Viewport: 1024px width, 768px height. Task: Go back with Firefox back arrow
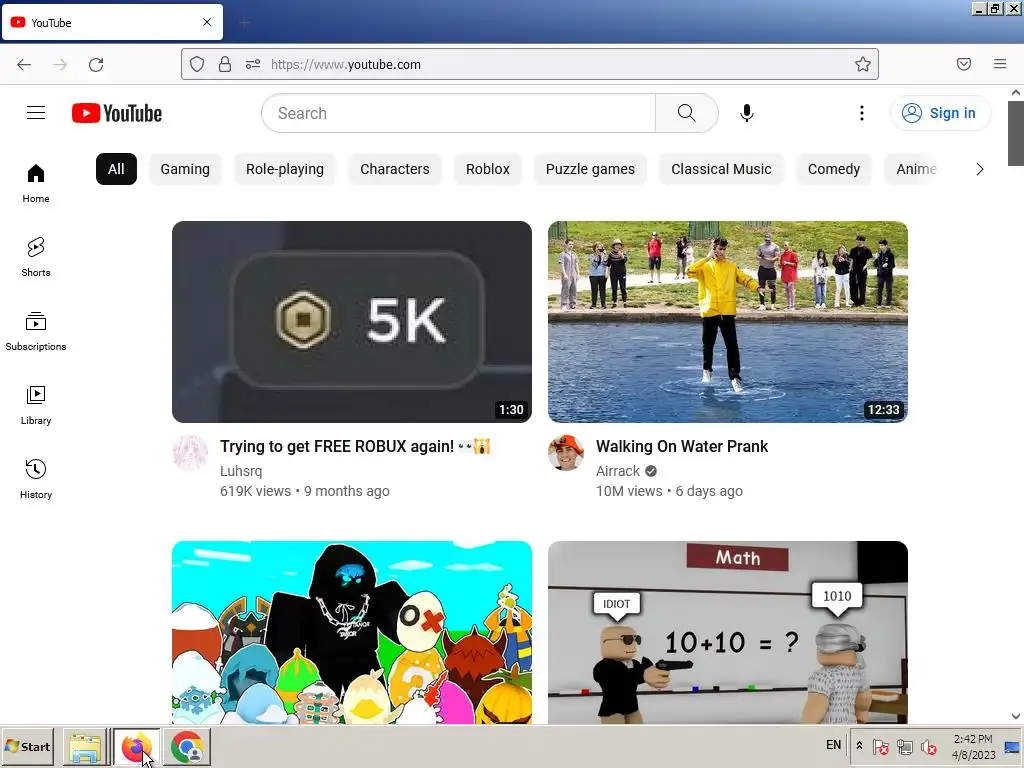tap(24, 64)
